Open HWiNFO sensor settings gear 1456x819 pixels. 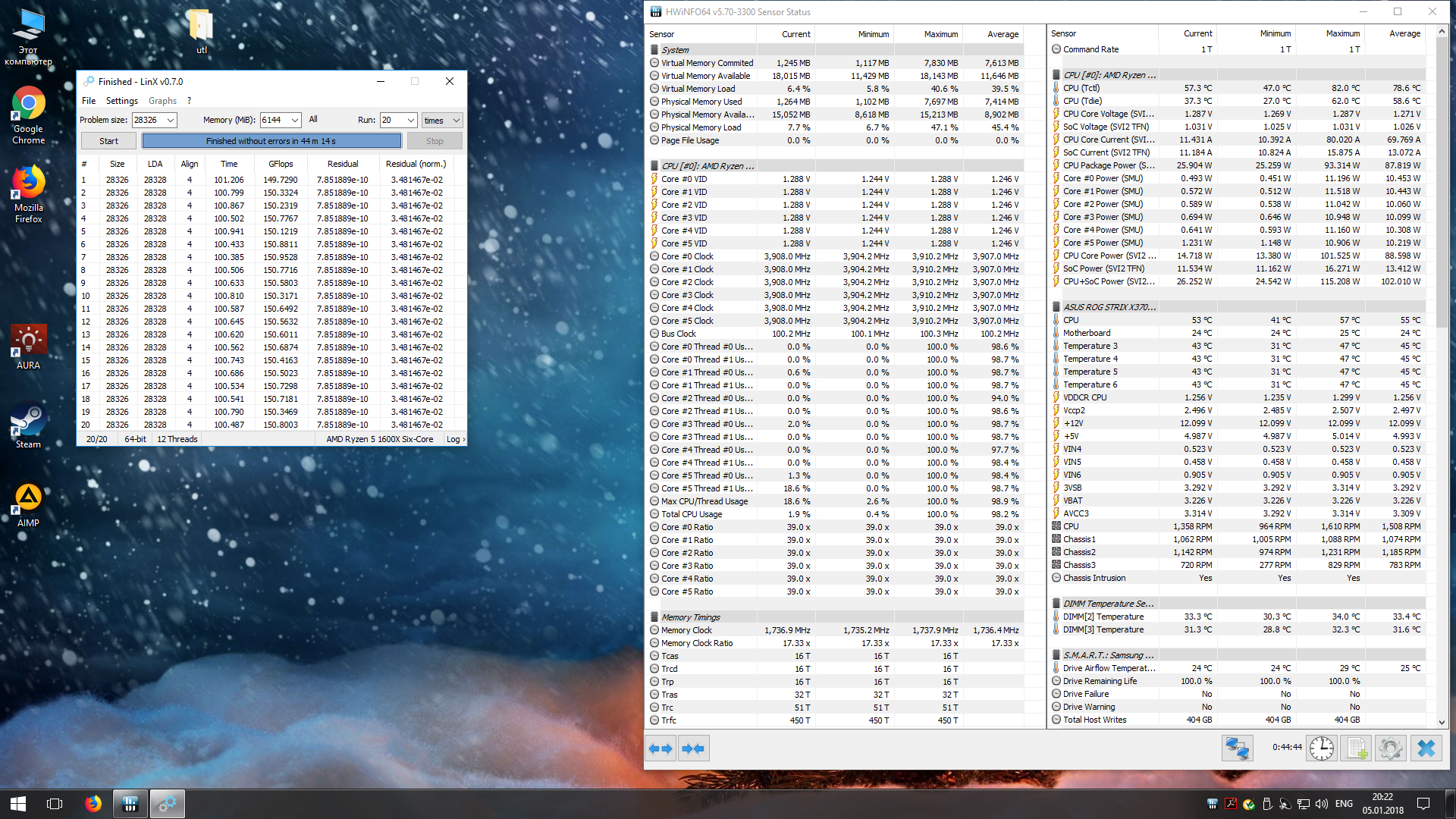(x=1391, y=748)
